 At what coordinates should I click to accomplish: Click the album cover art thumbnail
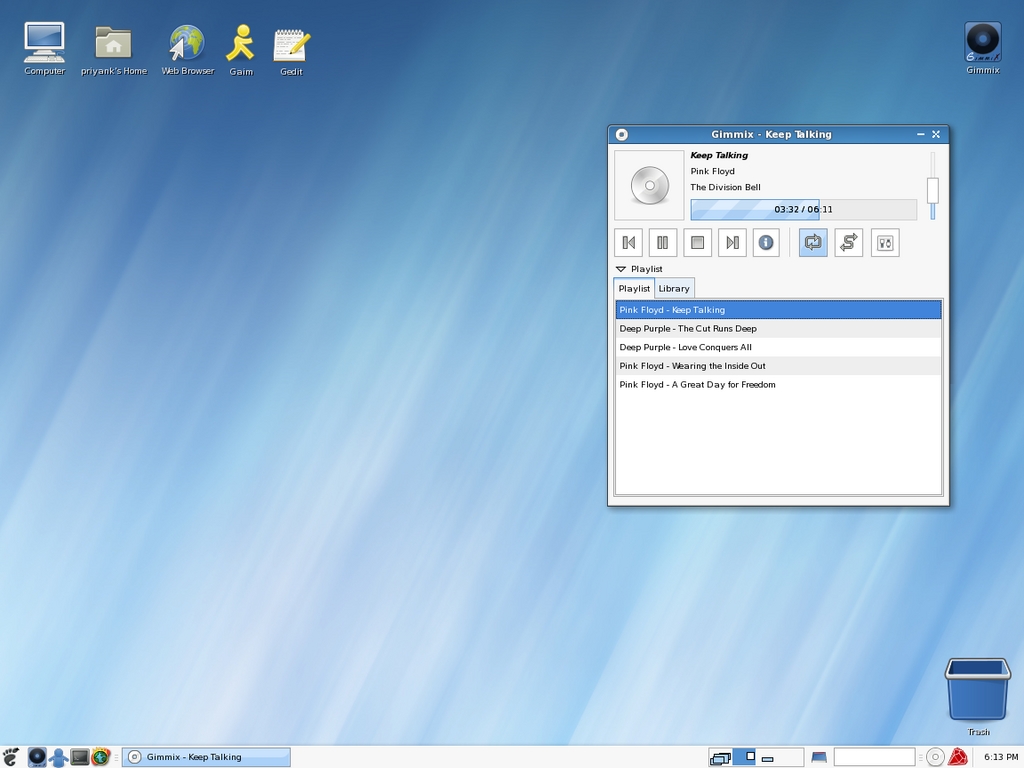click(x=649, y=185)
